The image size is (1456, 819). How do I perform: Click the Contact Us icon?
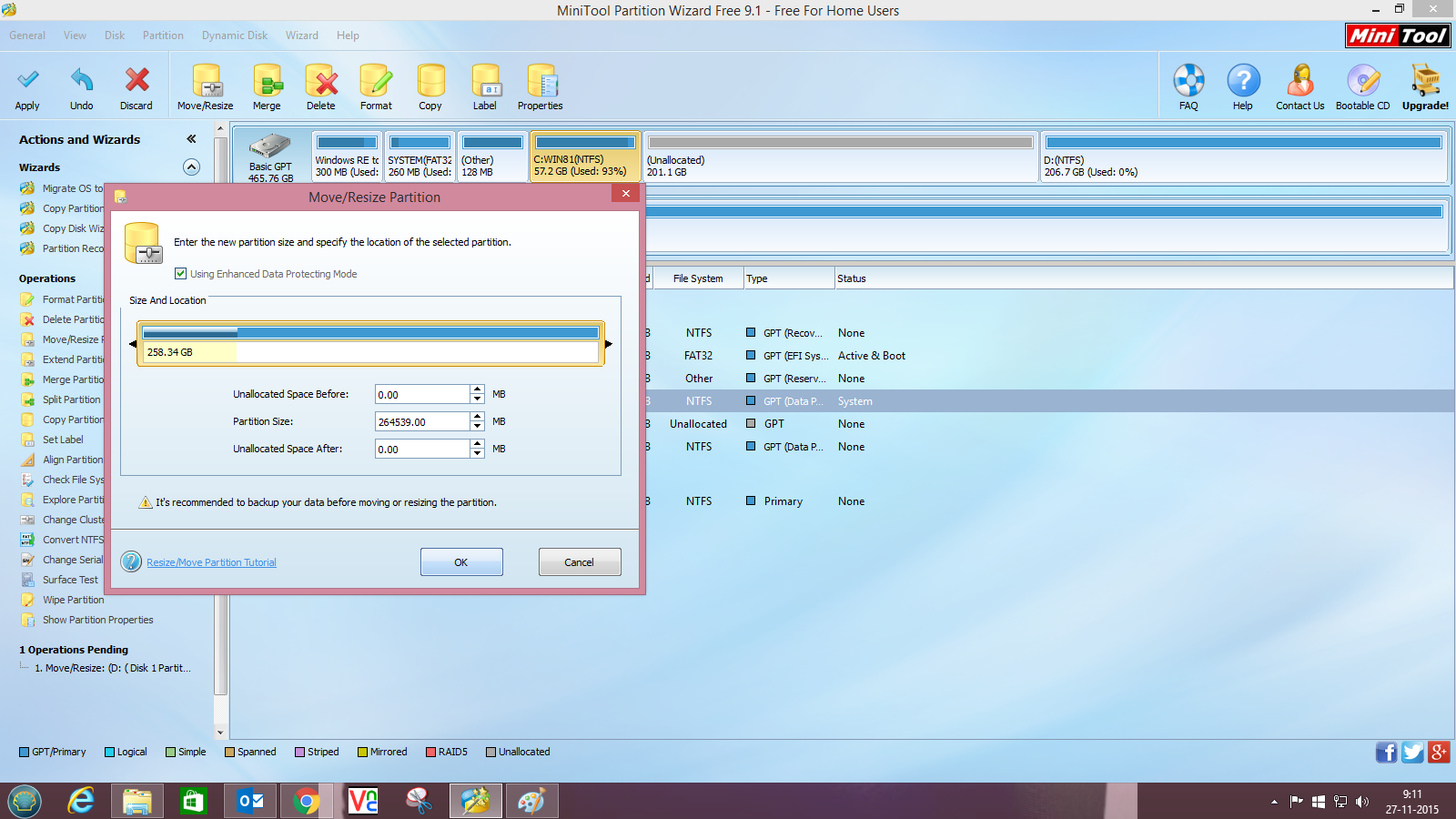(1300, 80)
